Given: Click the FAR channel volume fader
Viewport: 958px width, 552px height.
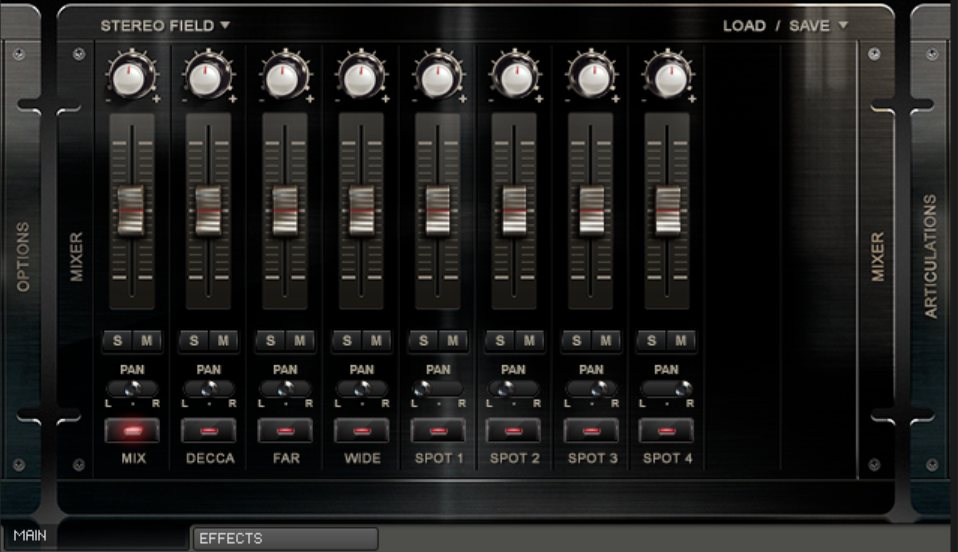Looking at the screenshot, I should 285,211.
